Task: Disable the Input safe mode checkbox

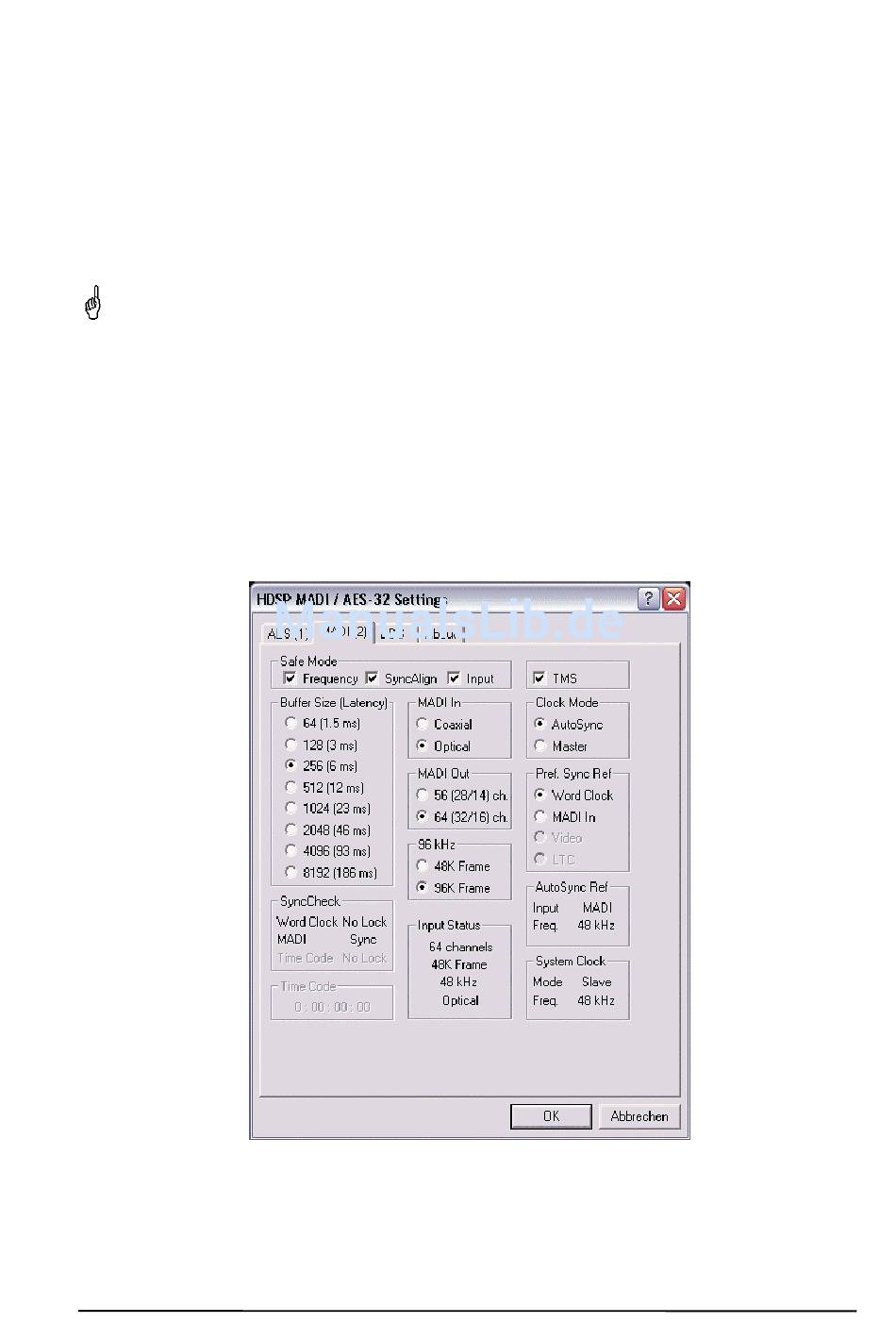Action: (x=454, y=678)
